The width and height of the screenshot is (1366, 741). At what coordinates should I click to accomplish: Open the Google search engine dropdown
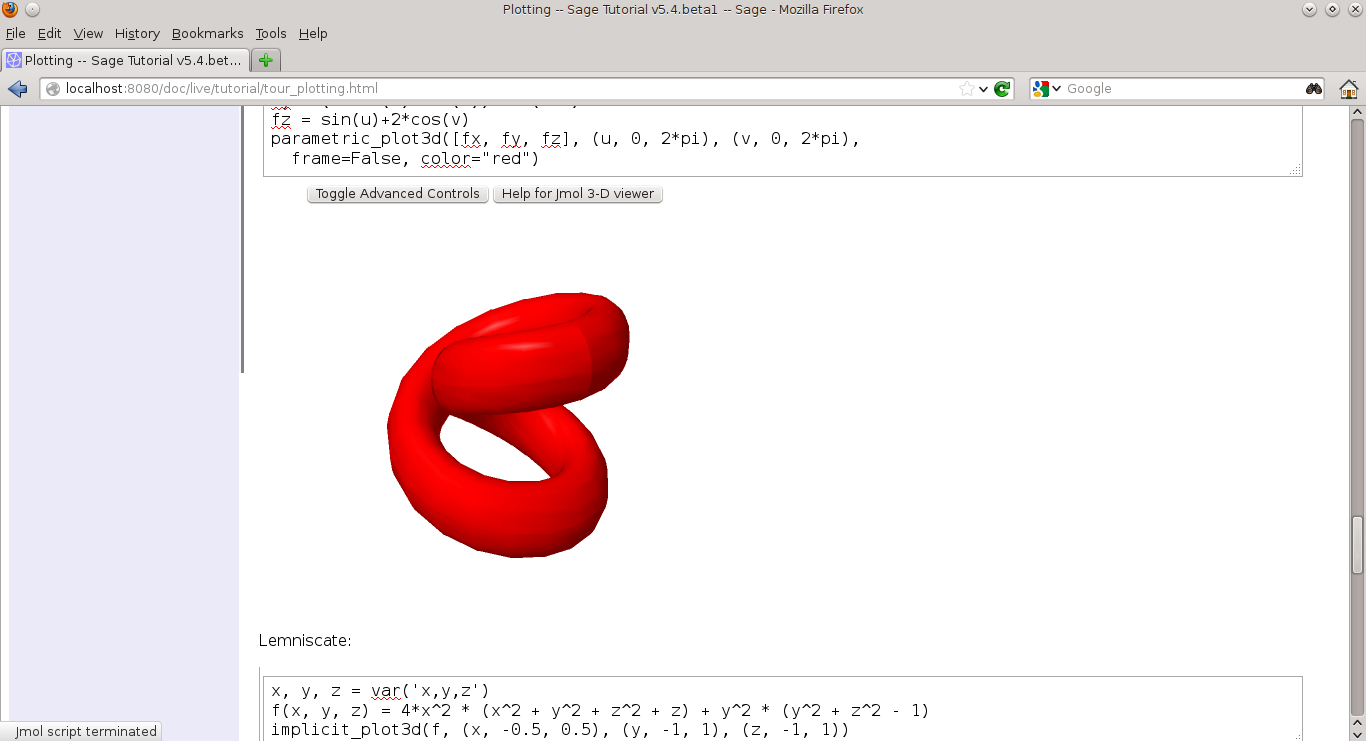1047,89
